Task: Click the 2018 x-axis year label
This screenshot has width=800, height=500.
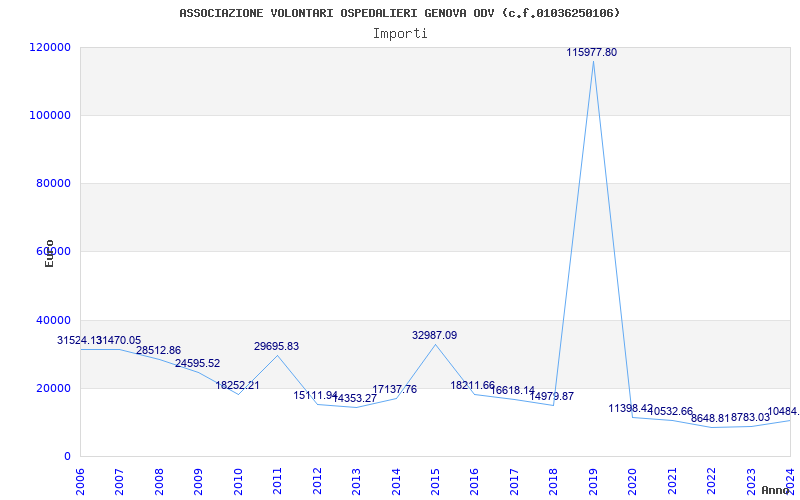Action: (x=554, y=482)
